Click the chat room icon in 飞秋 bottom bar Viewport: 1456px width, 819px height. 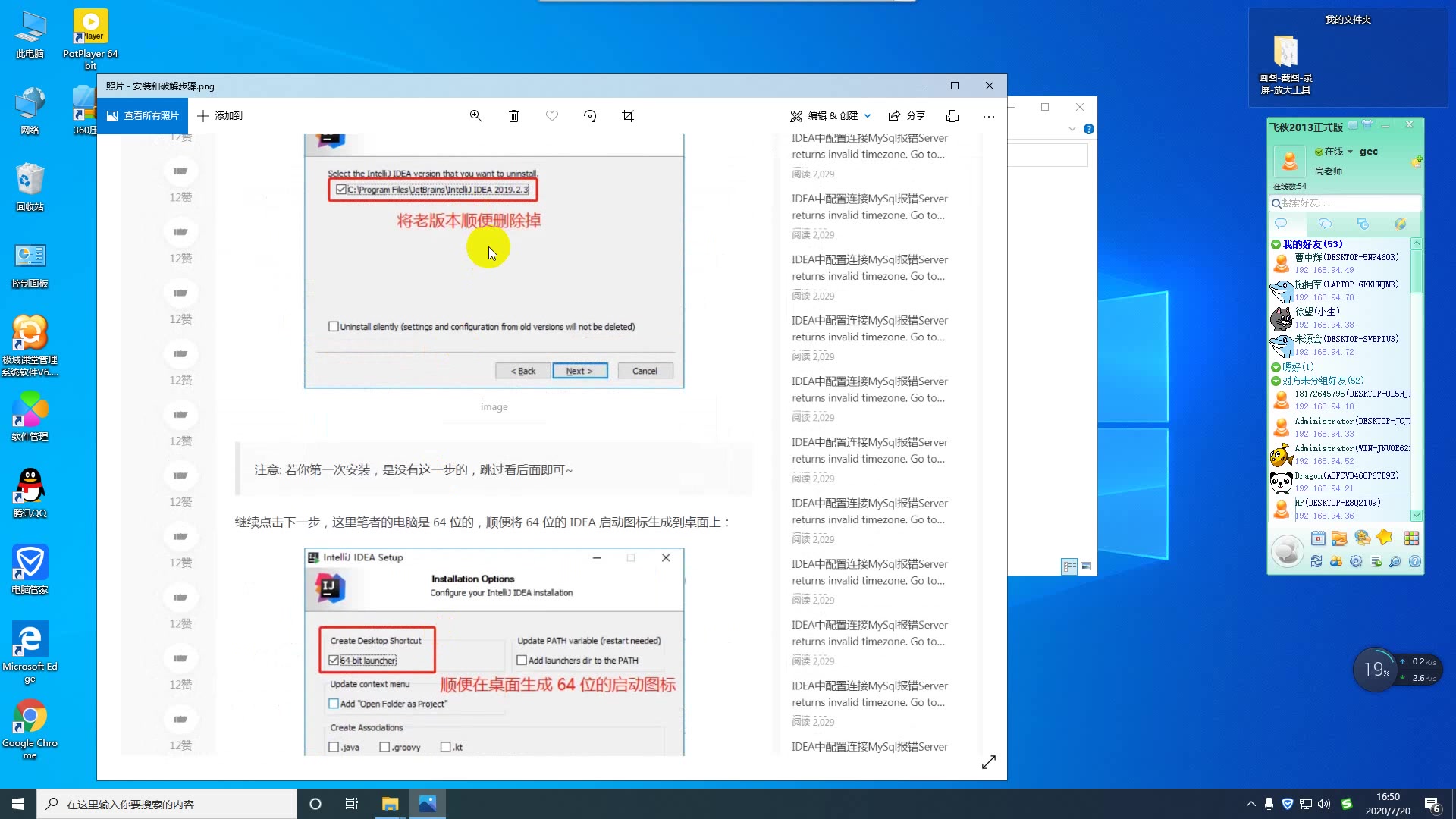point(1363,538)
